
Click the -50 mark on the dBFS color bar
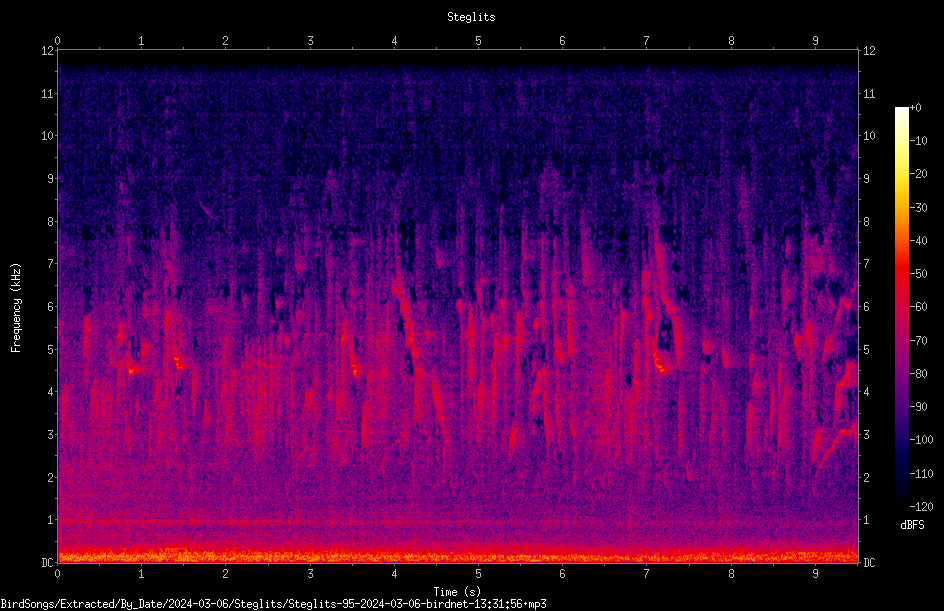918,273
